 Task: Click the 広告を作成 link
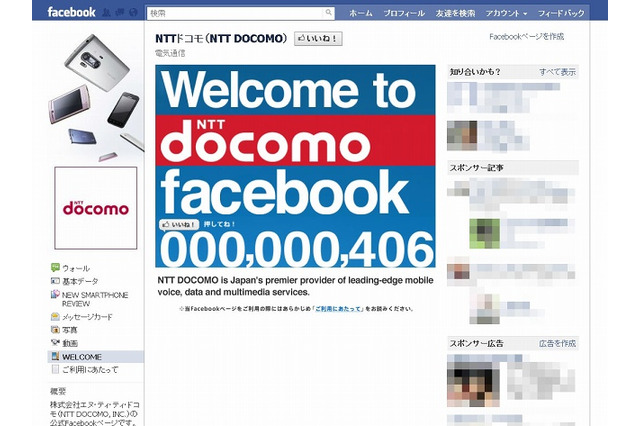pos(557,344)
